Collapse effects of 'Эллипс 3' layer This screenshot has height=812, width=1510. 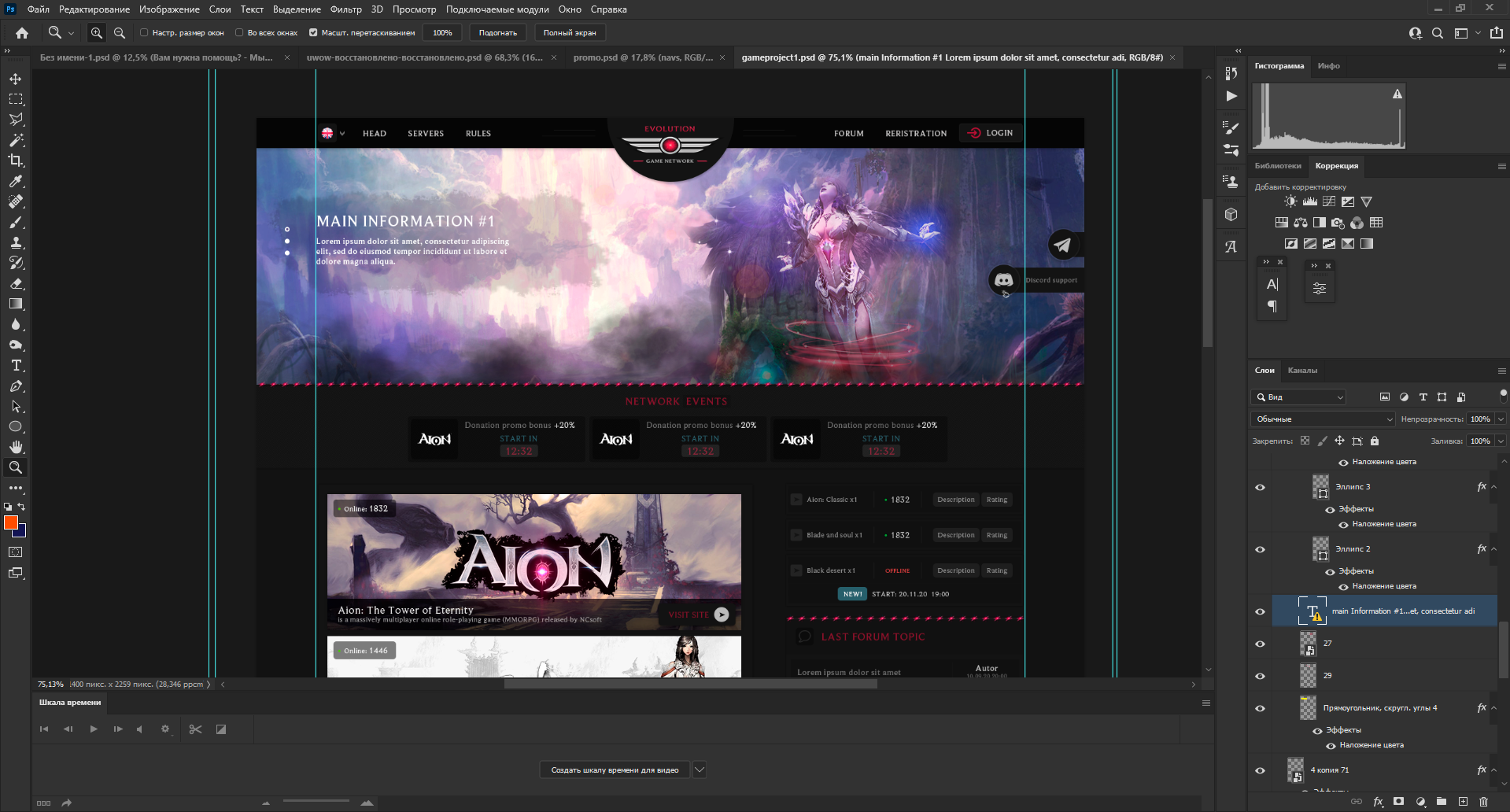pyautogui.click(x=1494, y=487)
